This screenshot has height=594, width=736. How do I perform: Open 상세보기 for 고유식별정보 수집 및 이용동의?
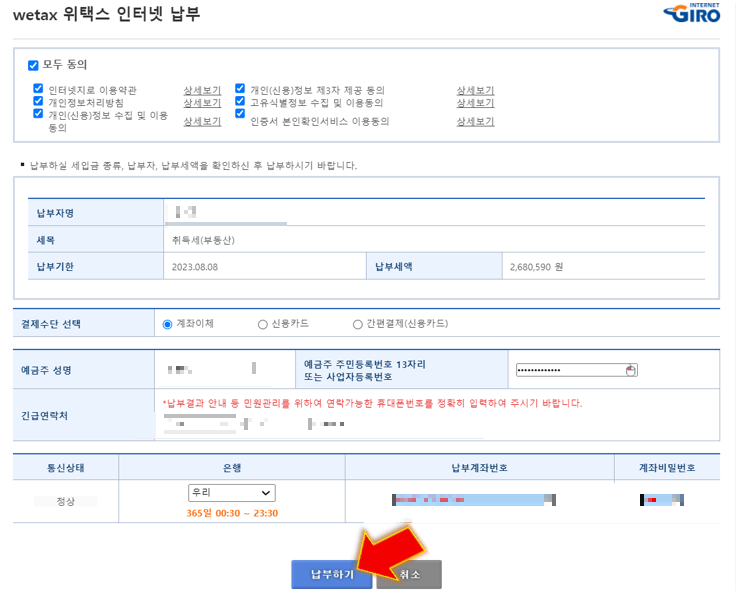[x=475, y=103]
